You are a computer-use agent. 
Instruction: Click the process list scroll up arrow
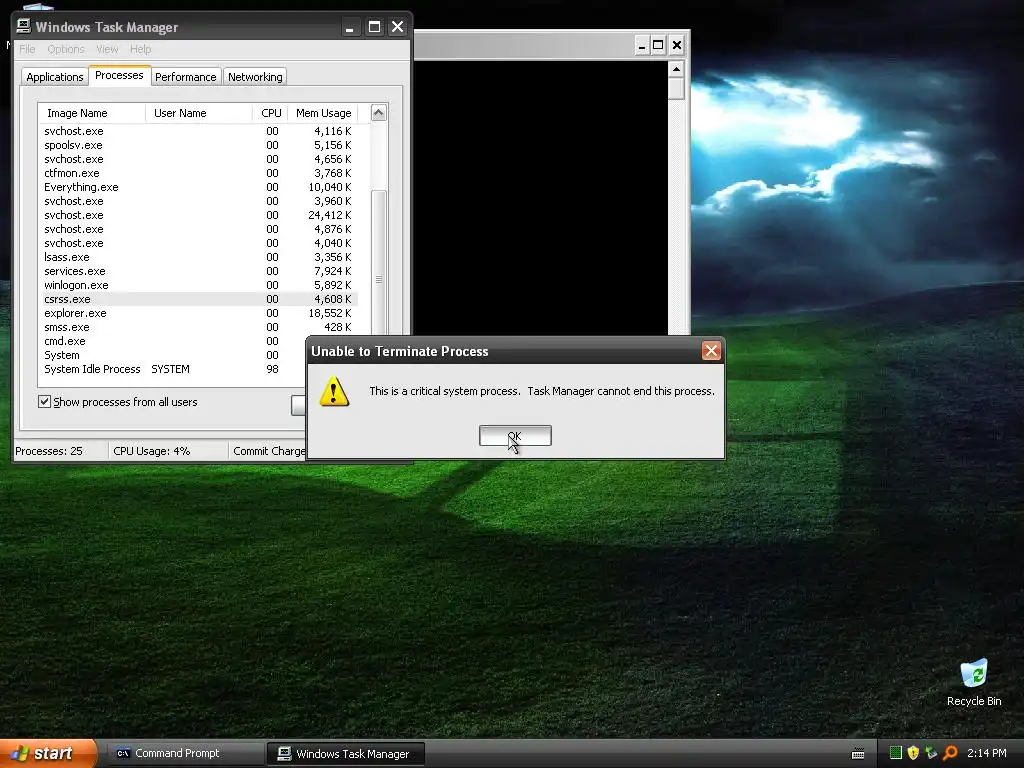(x=379, y=113)
